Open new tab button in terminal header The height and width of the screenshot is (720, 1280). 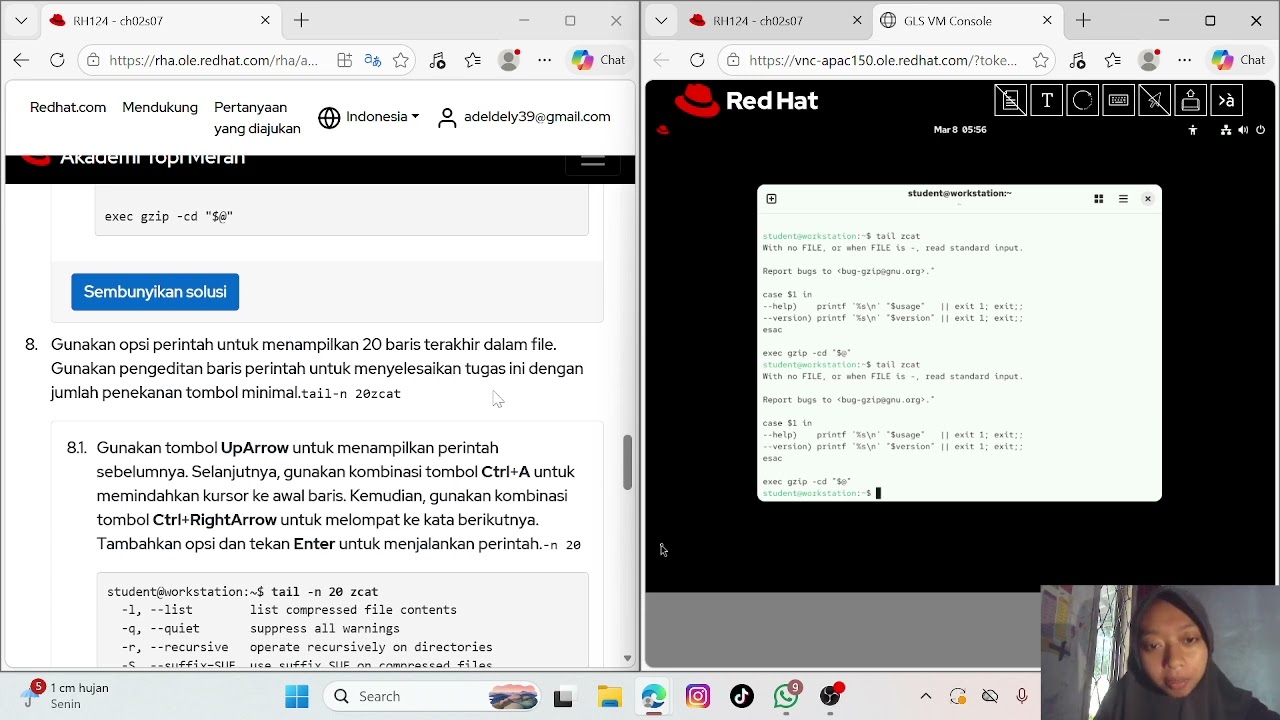[x=771, y=199]
